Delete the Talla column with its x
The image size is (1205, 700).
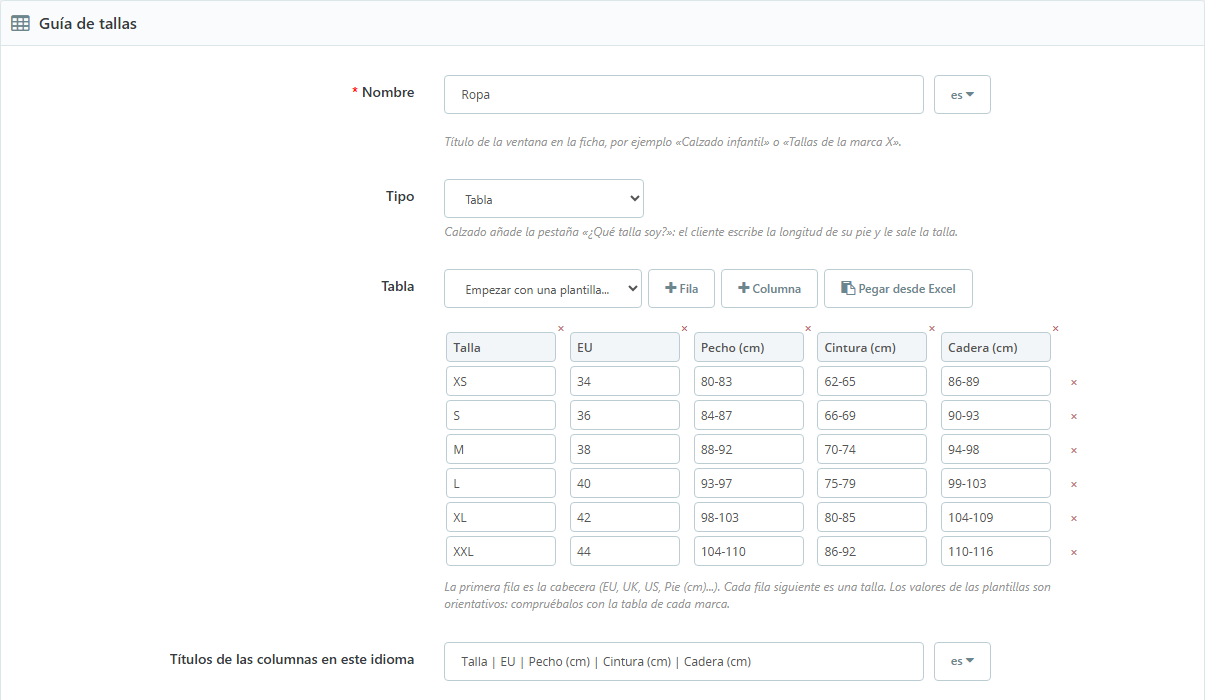(x=561, y=328)
